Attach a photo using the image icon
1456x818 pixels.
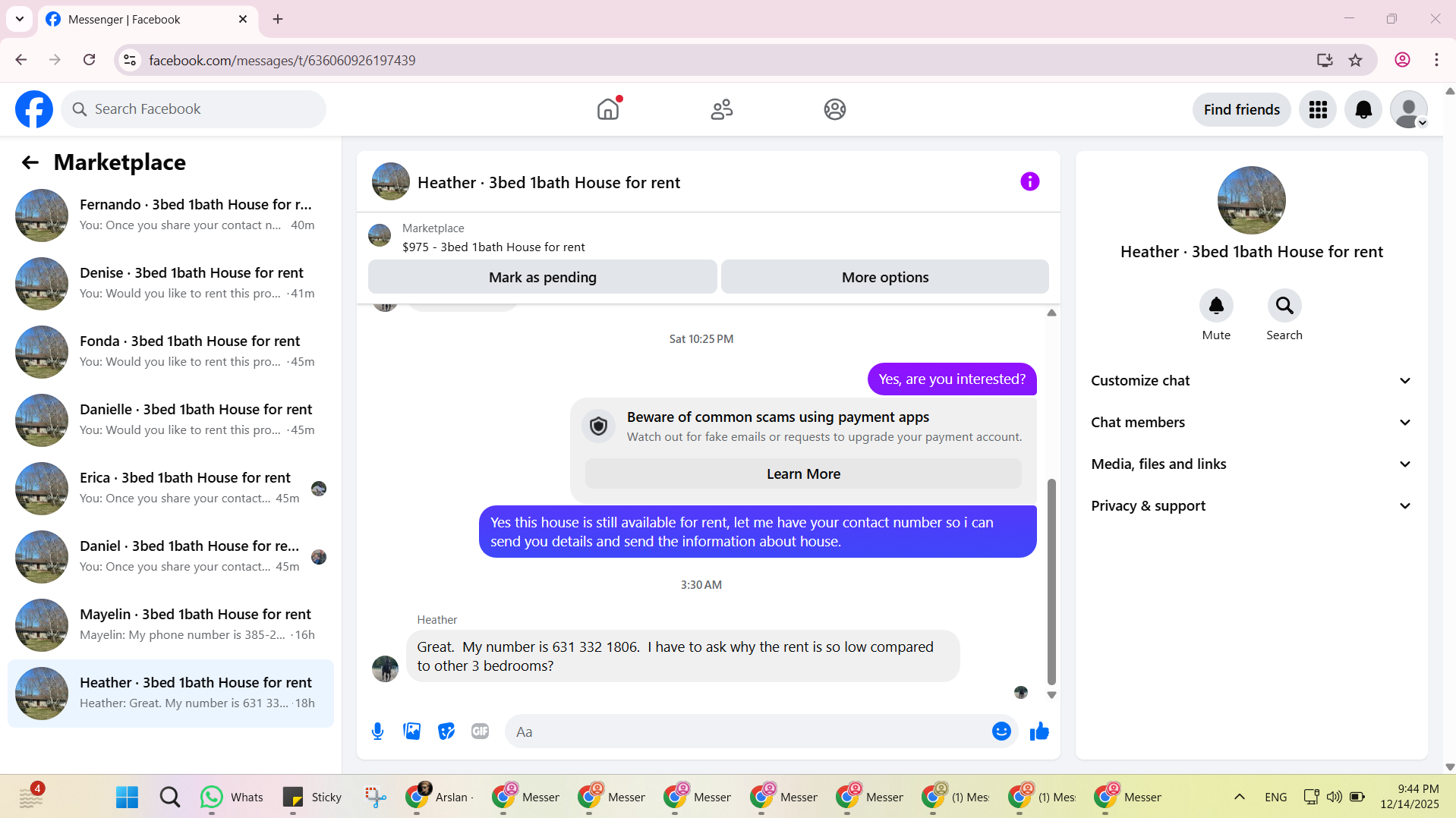[x=411, y=731]
